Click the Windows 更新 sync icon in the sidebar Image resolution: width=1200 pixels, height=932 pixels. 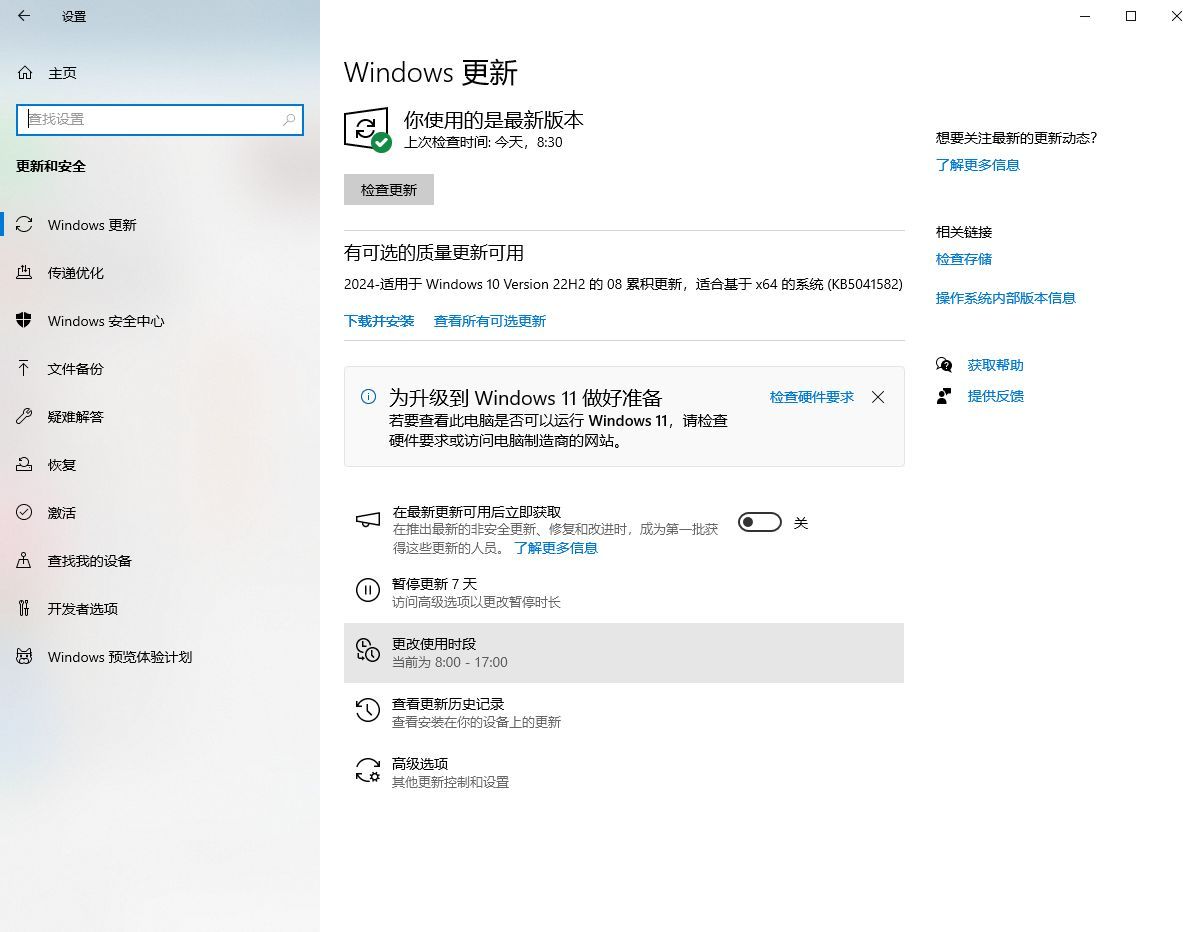click(25, 225)
